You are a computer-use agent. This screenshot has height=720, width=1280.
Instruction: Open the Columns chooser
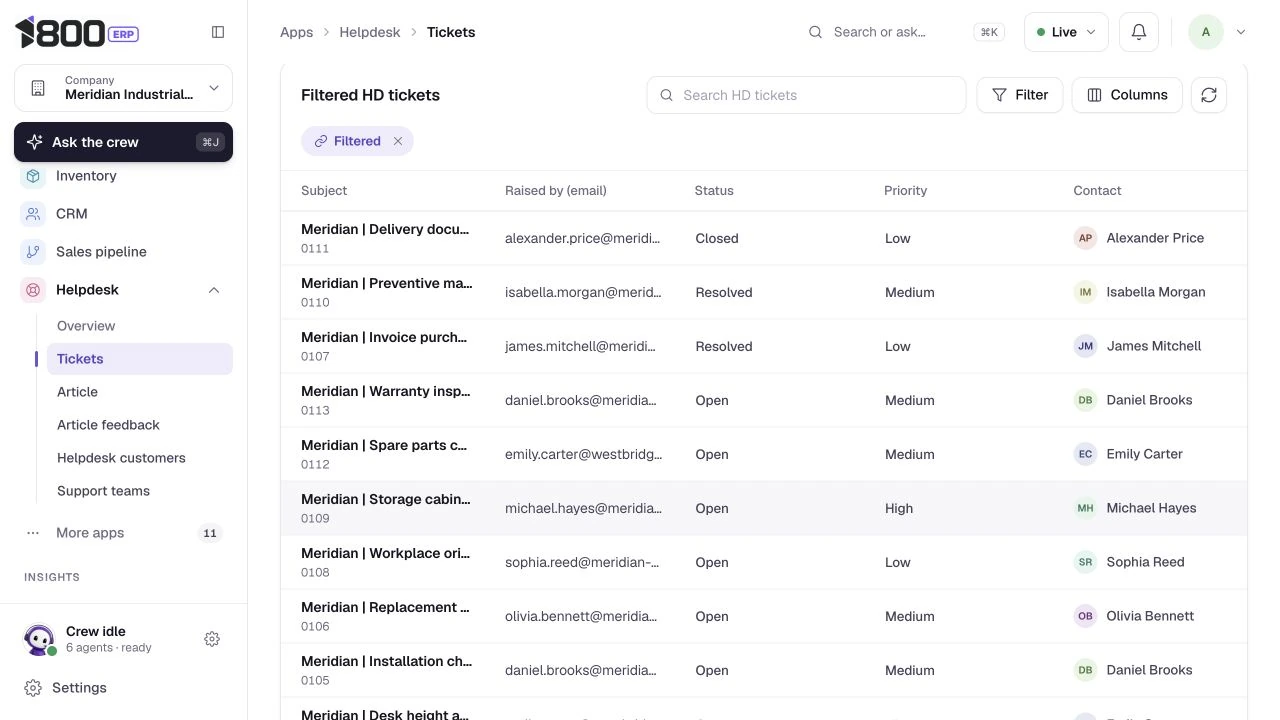[x=1127, y=95]
